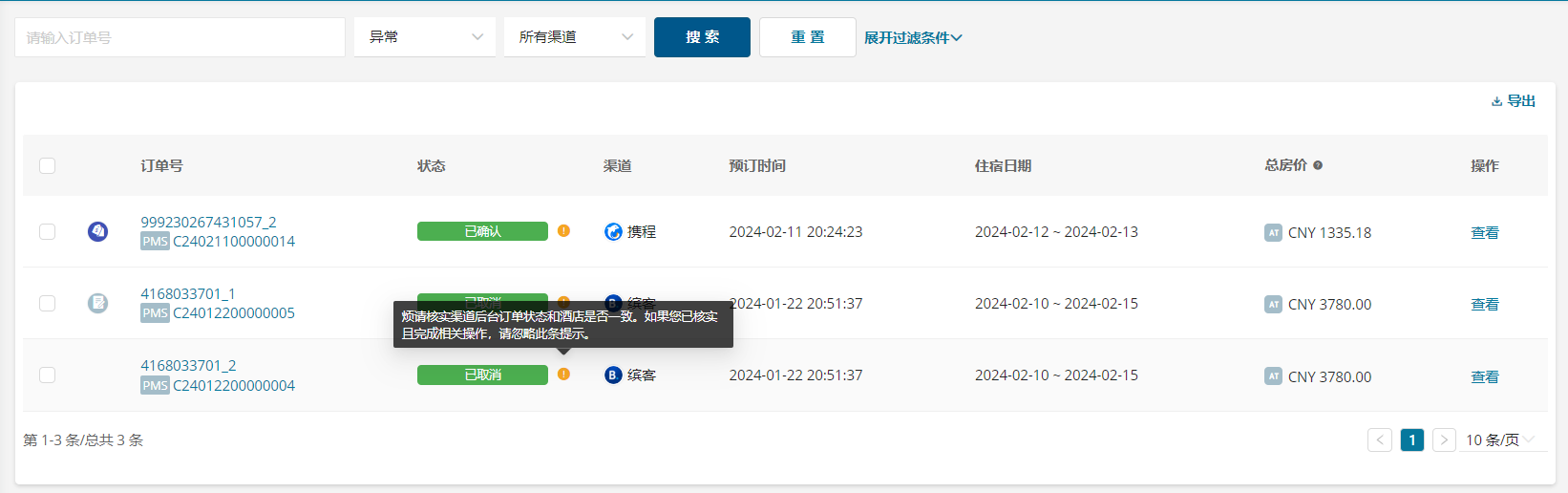Click PMS badge of C24012200000005
Viewport: 1568px width, 493px height.
[155, 313]
